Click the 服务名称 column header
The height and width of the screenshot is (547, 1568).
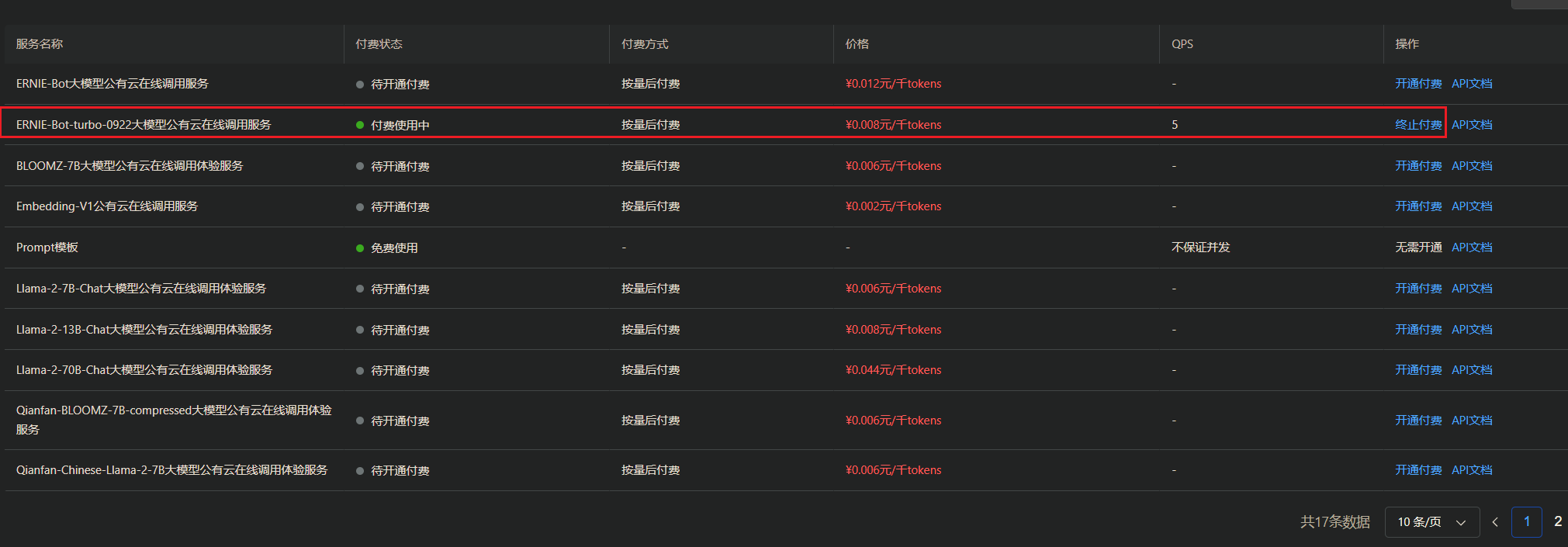pos(40,44)
